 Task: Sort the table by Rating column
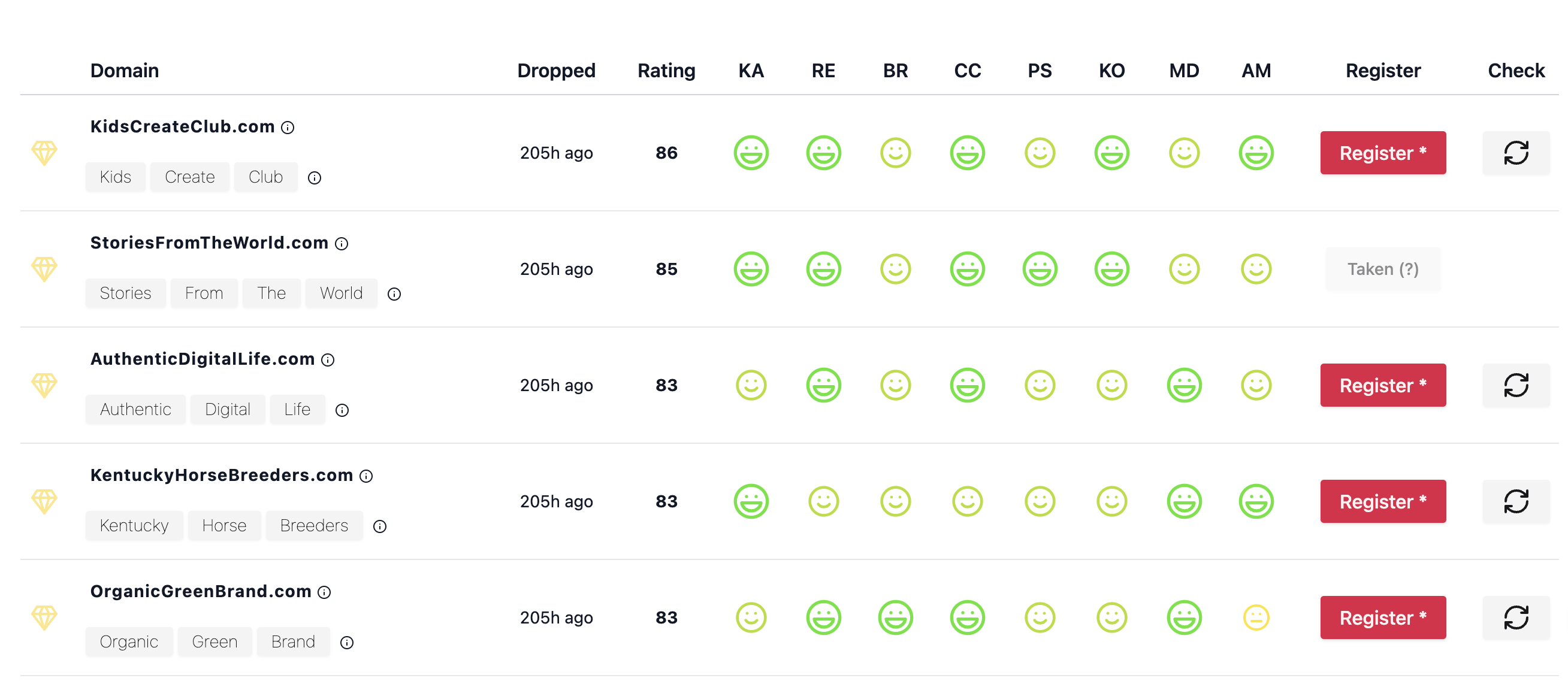point(666,71)
